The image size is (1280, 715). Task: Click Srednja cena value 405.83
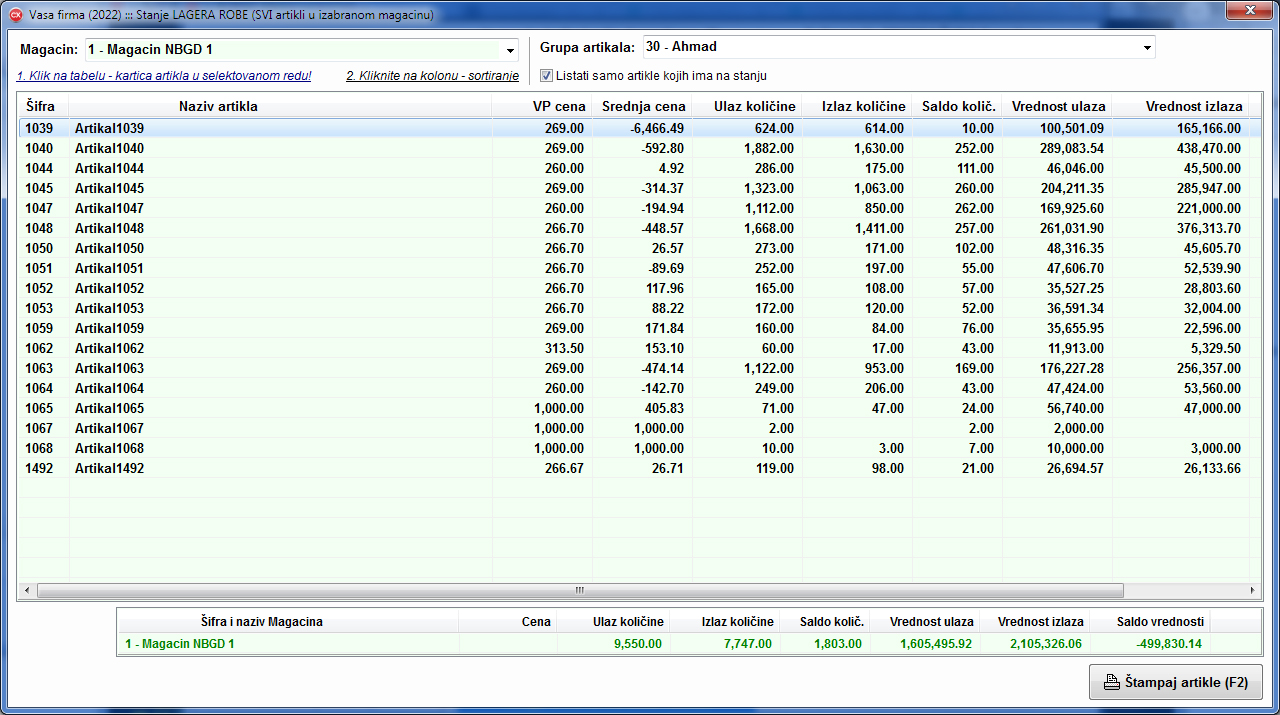pyautogui.click(x=664, y=408)
